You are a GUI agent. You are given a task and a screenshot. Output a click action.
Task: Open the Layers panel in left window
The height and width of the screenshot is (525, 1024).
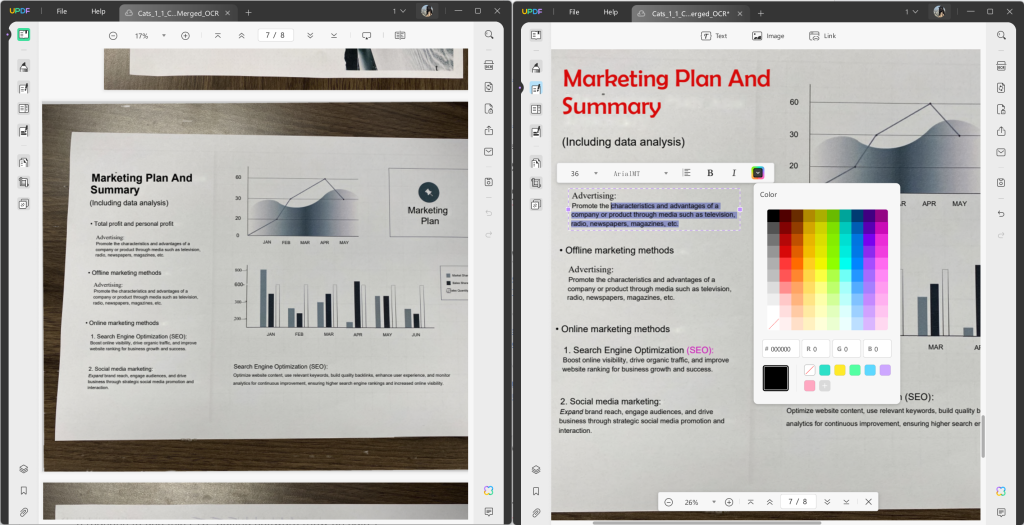[x=23, y=468]
